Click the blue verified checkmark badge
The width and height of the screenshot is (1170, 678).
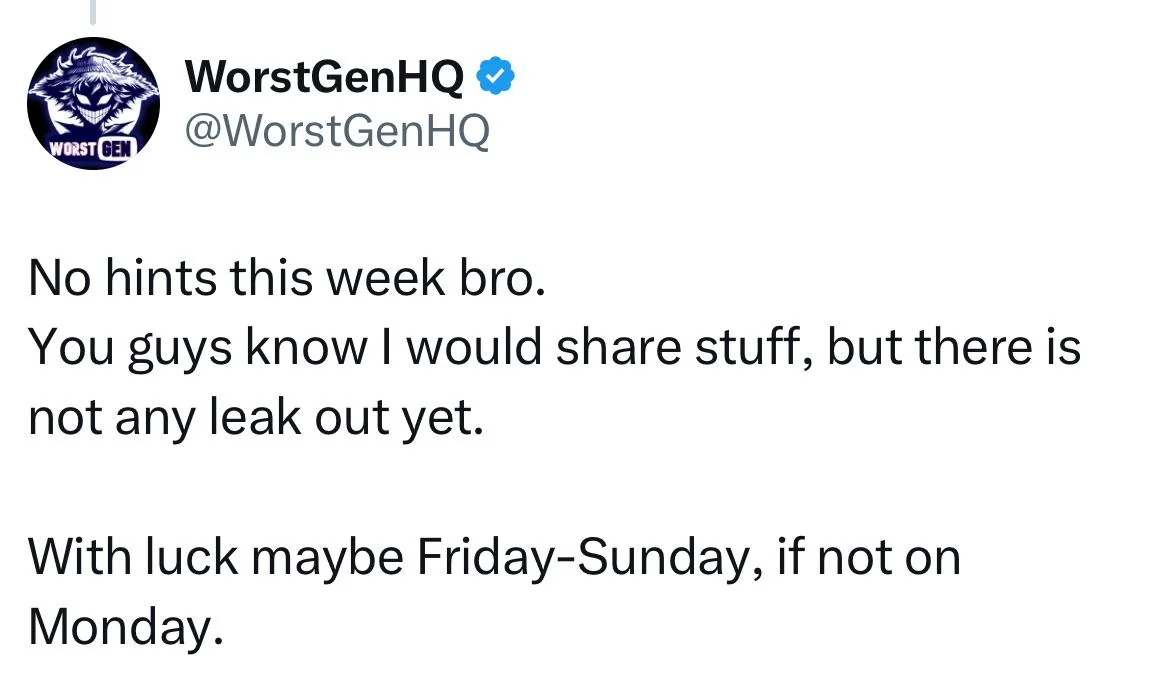(x=496, y=77)
